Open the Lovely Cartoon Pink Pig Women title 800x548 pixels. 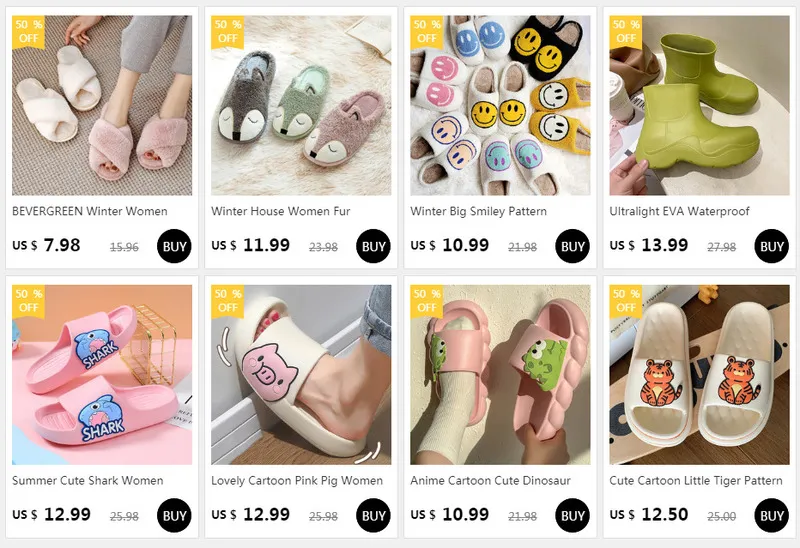coord(297,481)
